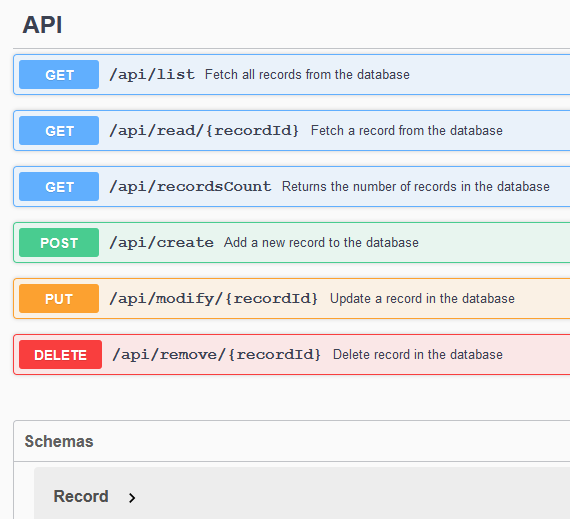
Task: Click the GET badge for /api/read/{recordId}
Action: click(59, 130)
